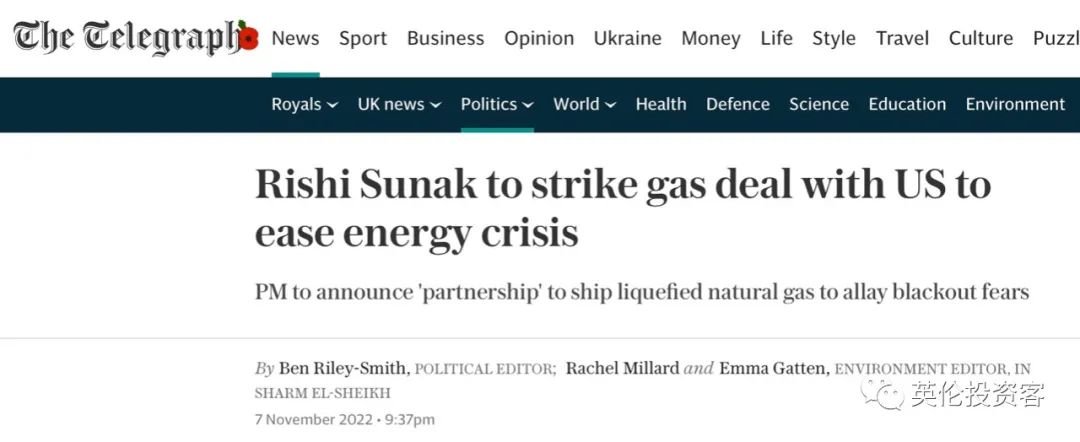
Task: Open the Environment subsection
Action: click(x=1015, y=105)
